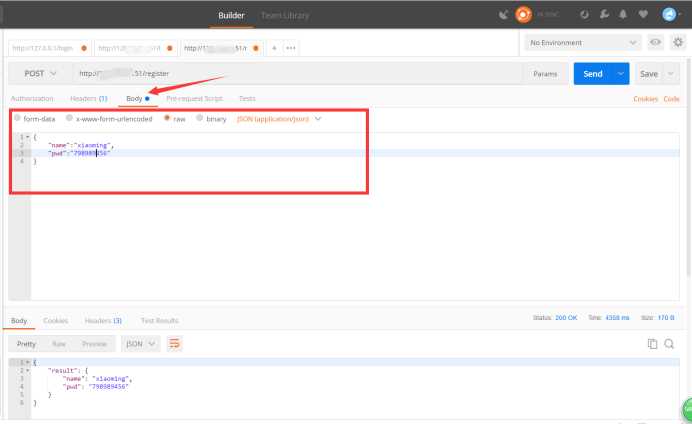The height and width of the screenshot is (424, 692).
Task: Open manage environments gear icon
Action: 678,42
